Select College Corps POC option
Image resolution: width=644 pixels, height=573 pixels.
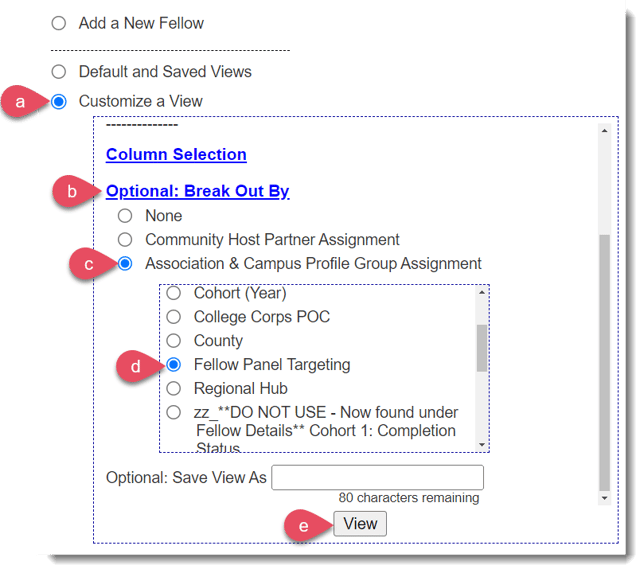tap(174, 317)
